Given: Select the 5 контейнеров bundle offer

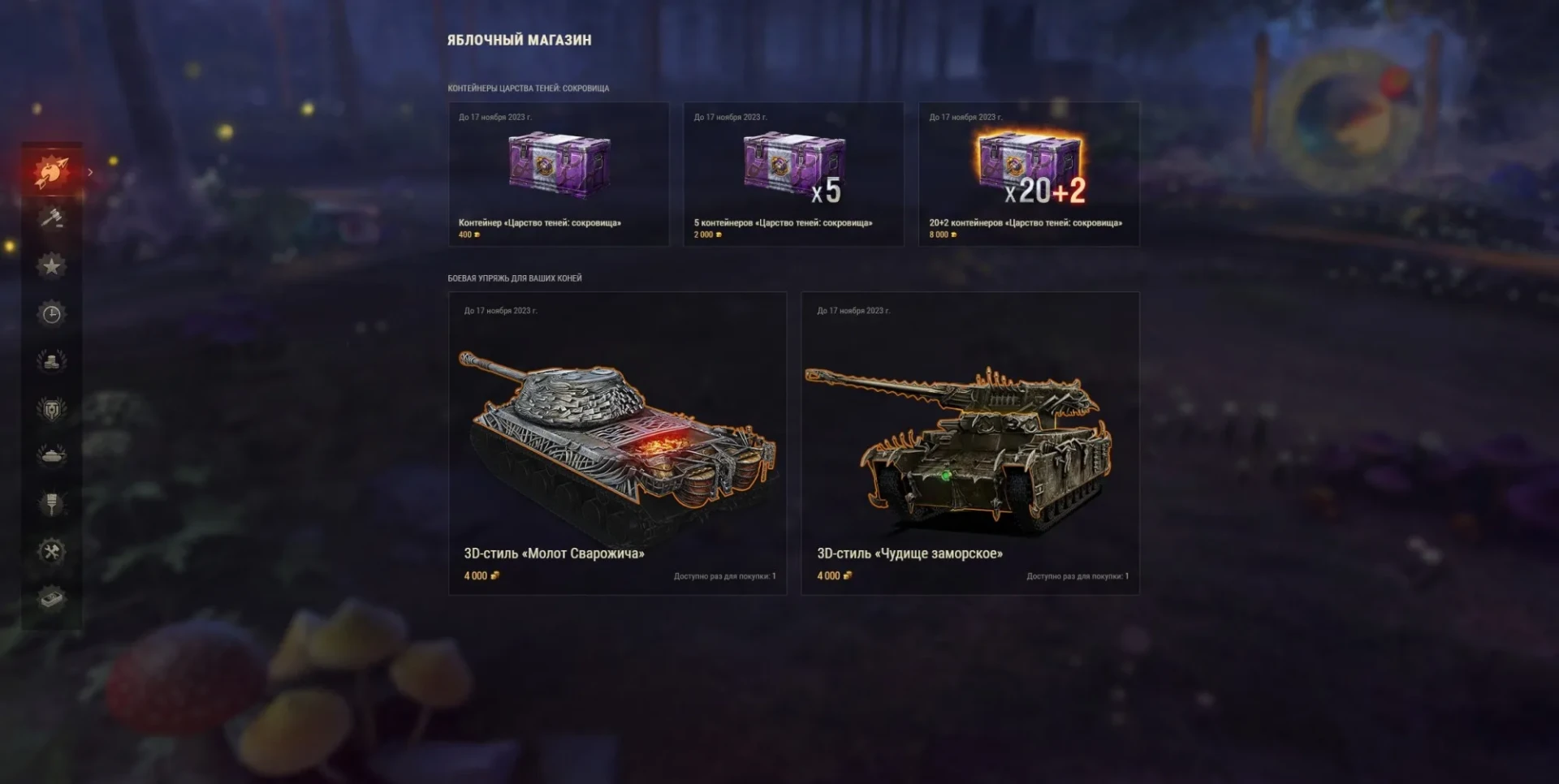Looking at the screenshot, I should click(x=793, y=174).
